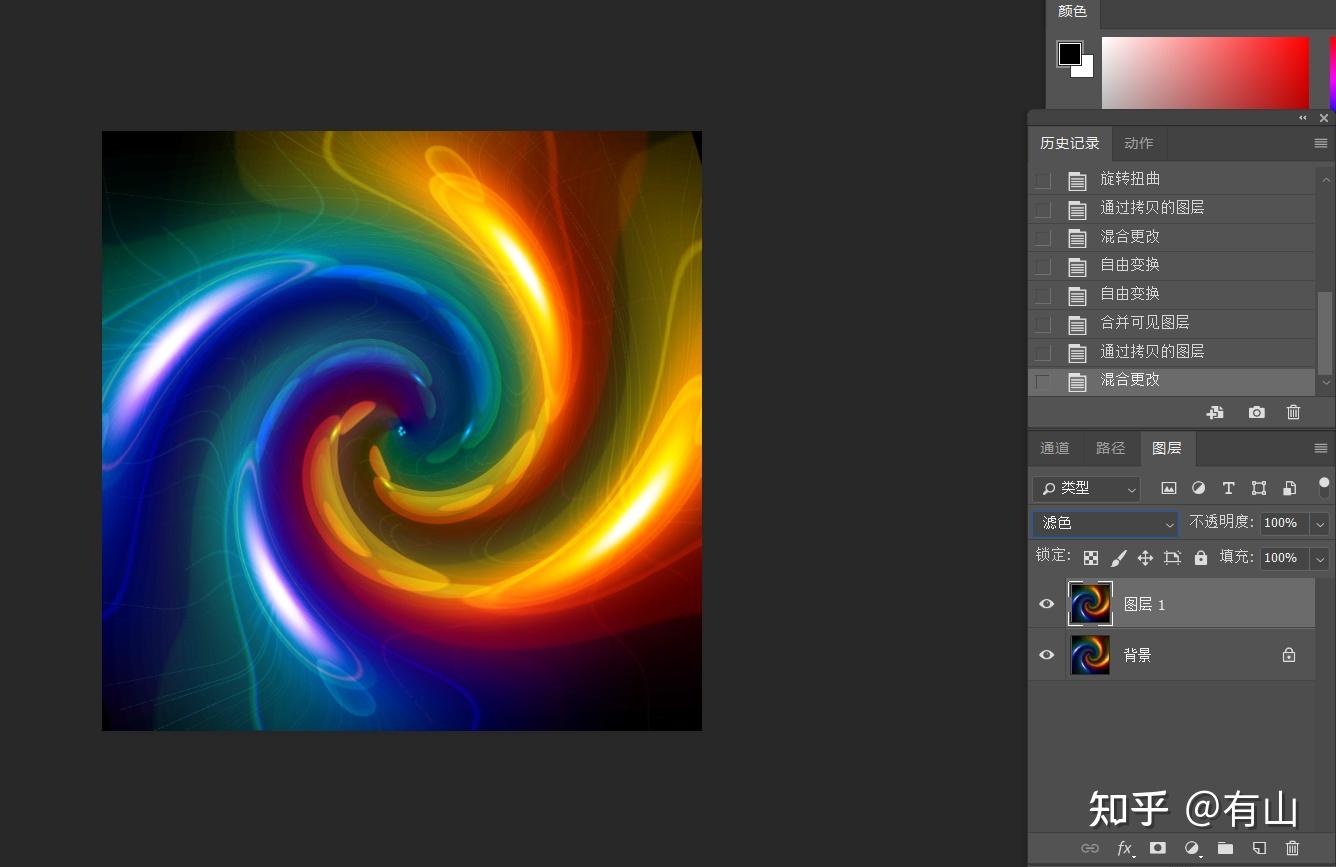
Task: Click the black foreground color swatch
Action: (x=1069, y=53)
